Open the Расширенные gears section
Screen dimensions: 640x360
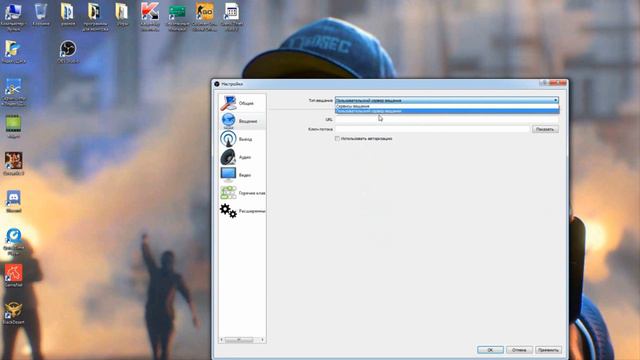242,211
